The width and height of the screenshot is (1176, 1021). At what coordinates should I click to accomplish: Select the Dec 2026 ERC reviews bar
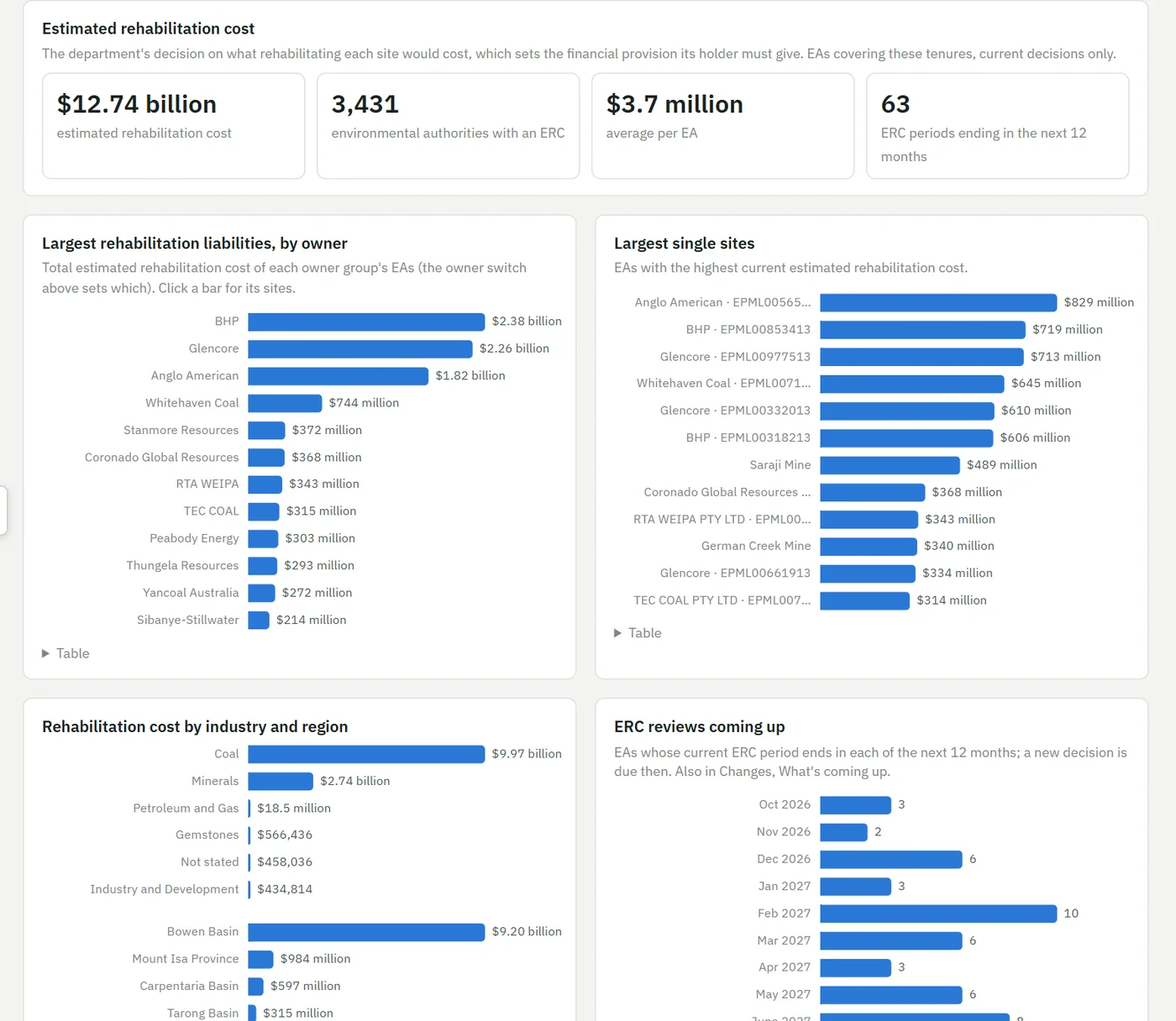click(x=891, y=859)
